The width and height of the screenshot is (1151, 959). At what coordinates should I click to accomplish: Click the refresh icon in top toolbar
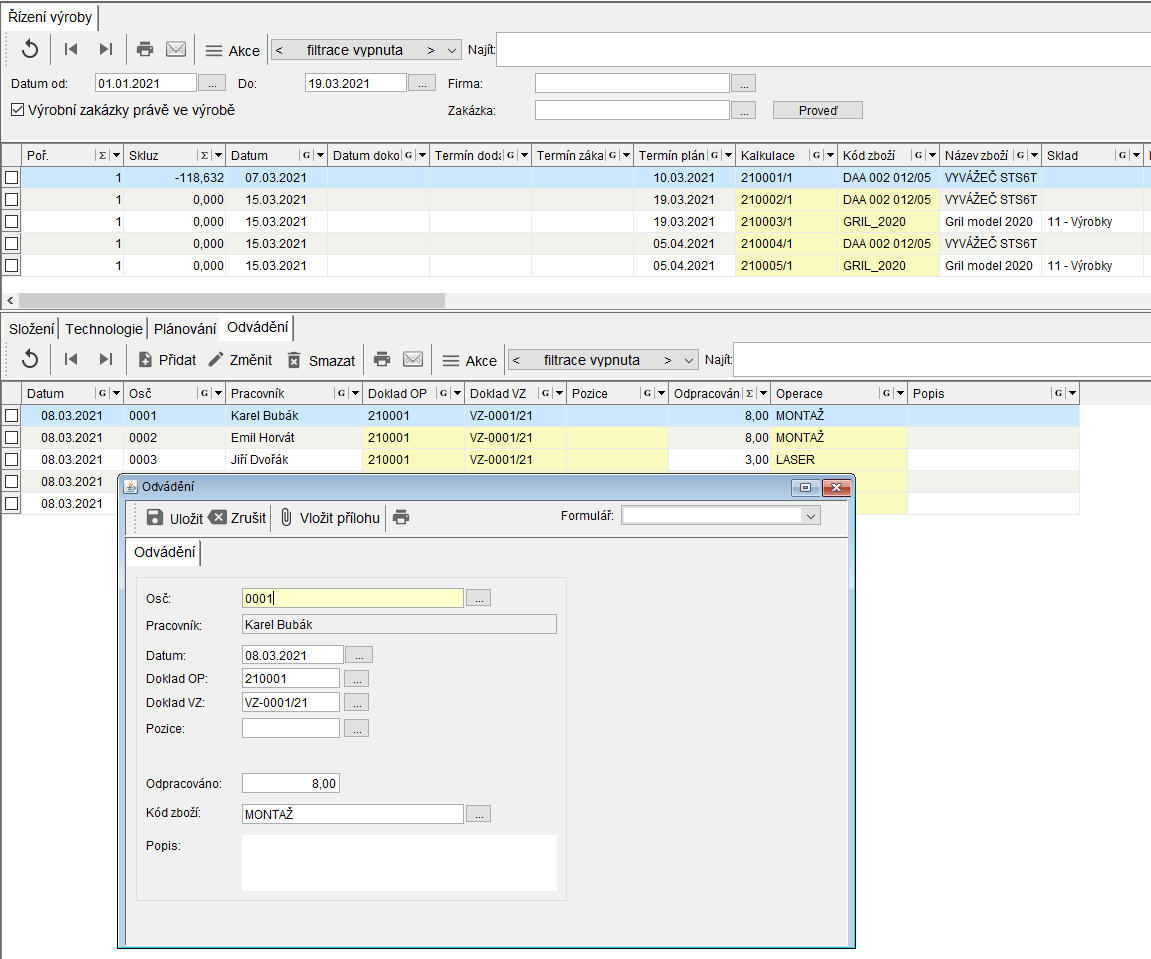[30, 49]
